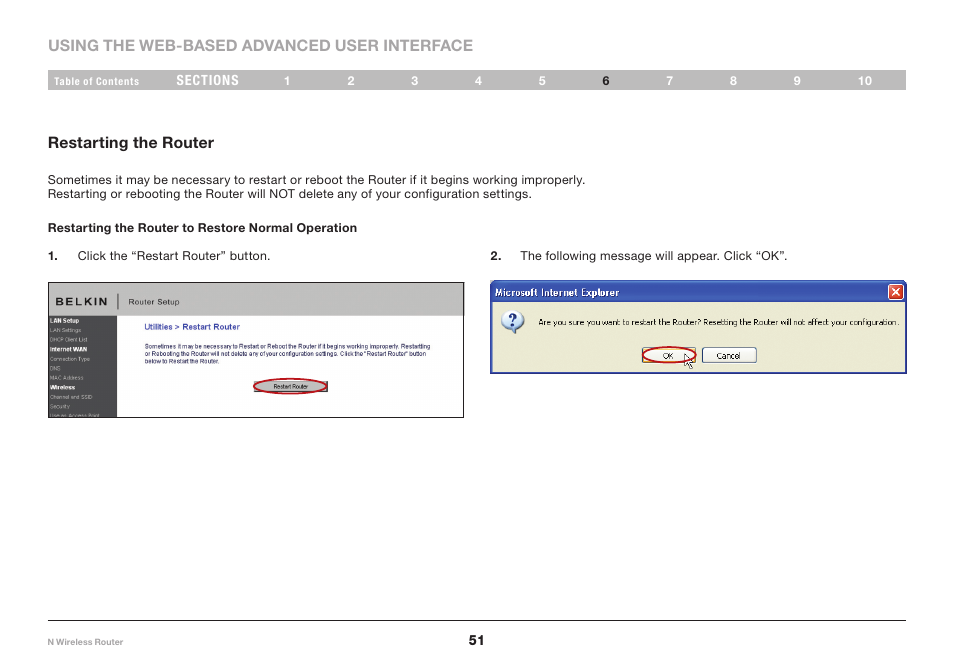Click OK in the Internet Explorer dialog
954x668 pixels.
pyautogui.click(x=668, y=355)
